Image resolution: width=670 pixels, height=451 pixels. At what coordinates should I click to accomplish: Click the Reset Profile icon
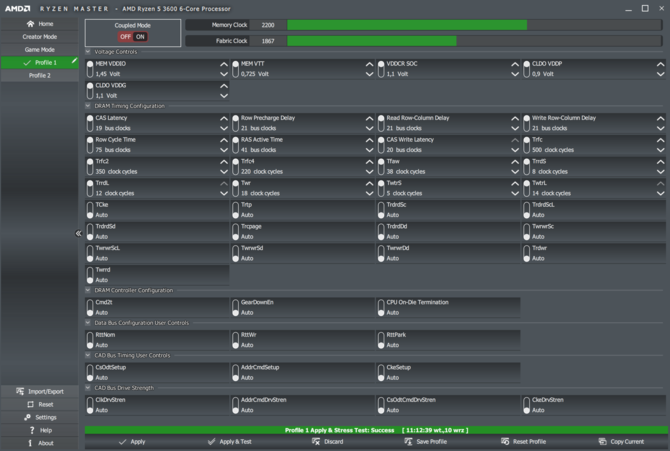pos(505,442)
